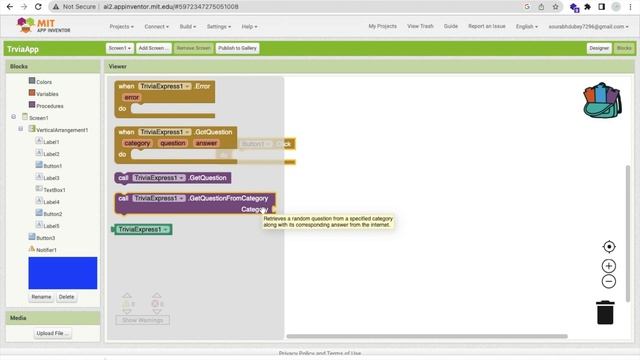The image size is (640, 360).
Task: Open View Trash link
Action: (x=420, y=26)
